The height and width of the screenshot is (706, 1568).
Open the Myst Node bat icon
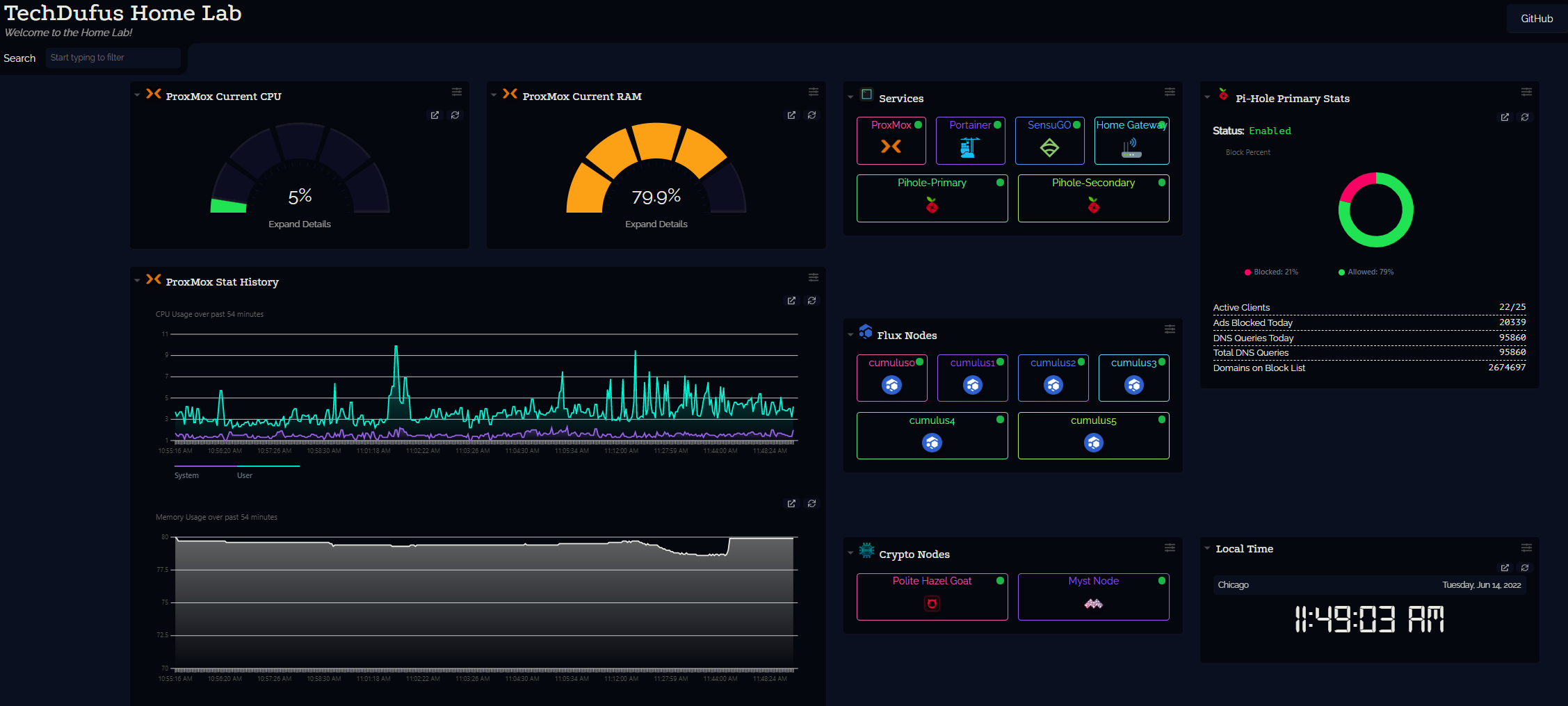click(1092, 603)
